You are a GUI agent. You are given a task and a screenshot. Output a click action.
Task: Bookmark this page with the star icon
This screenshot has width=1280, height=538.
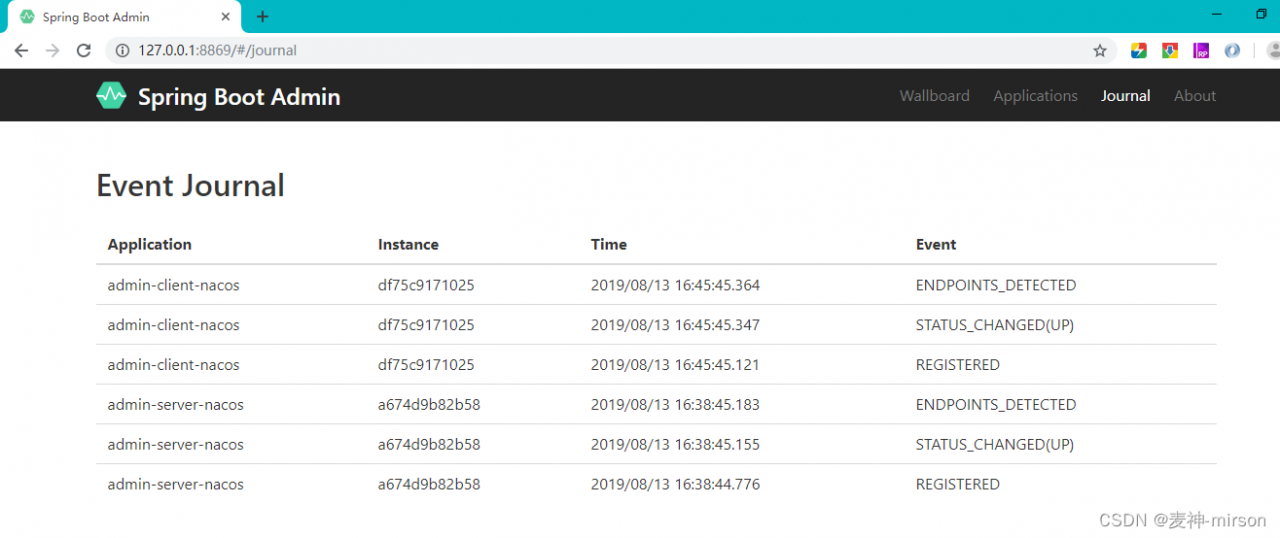coord(1100,51)
